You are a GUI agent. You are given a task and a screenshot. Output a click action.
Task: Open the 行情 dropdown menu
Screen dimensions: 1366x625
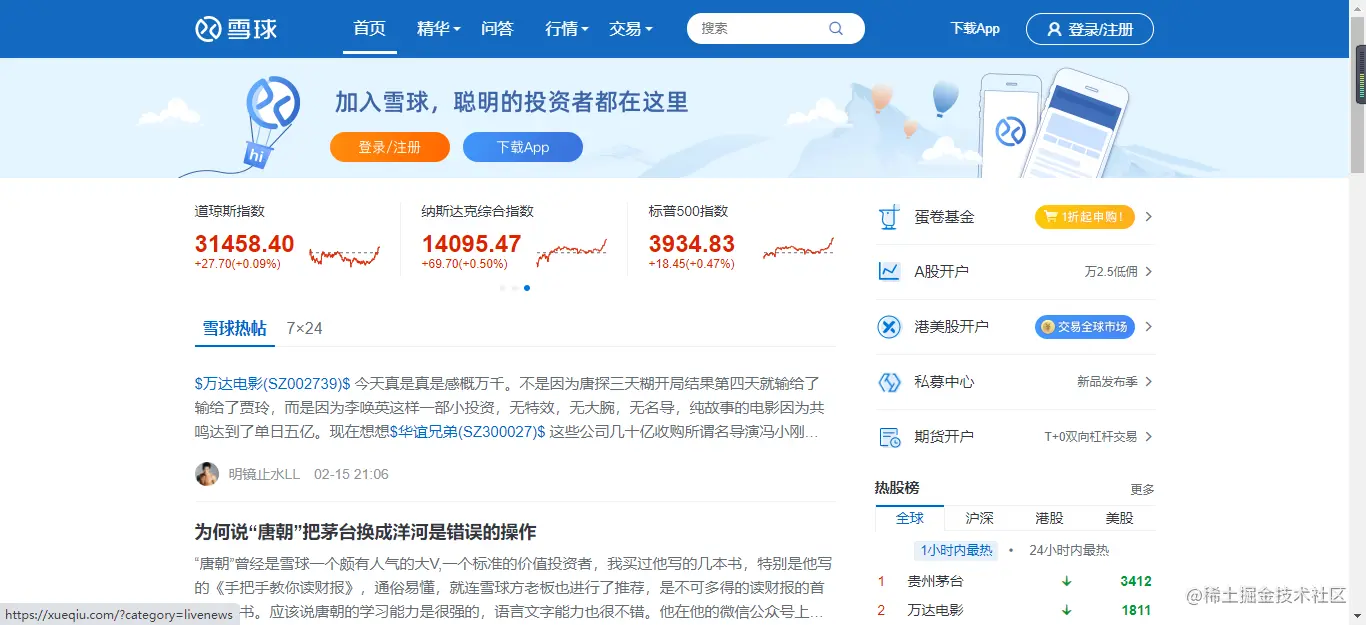point(567,29)
